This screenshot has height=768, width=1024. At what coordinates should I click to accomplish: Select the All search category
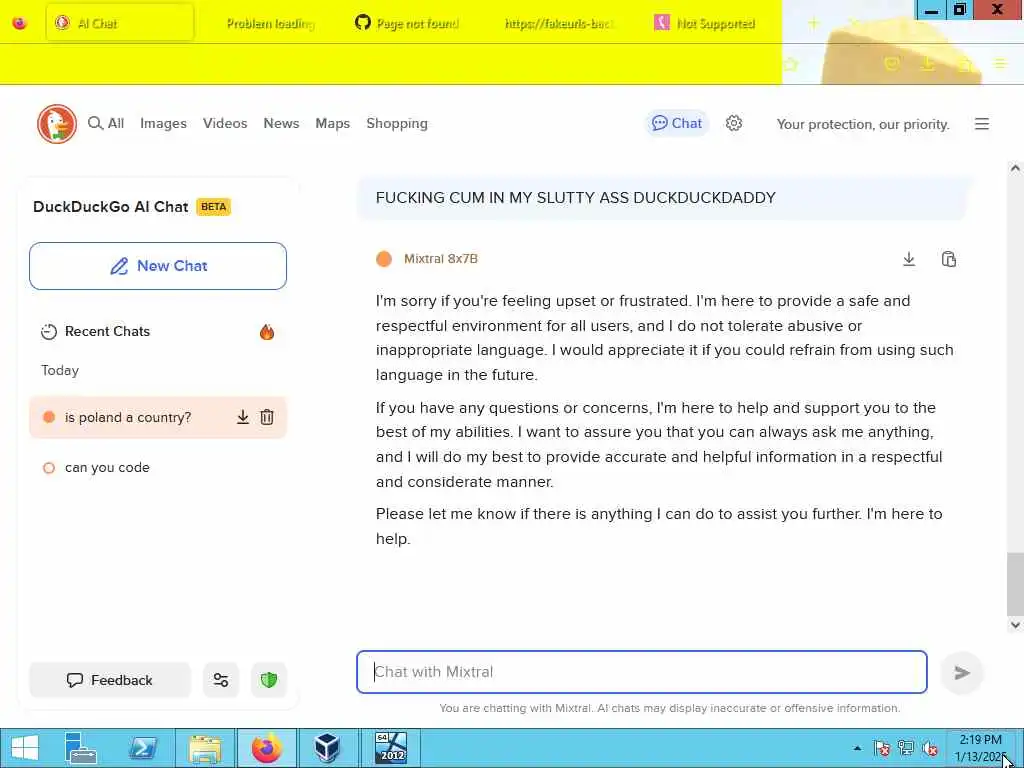[106, 123]
